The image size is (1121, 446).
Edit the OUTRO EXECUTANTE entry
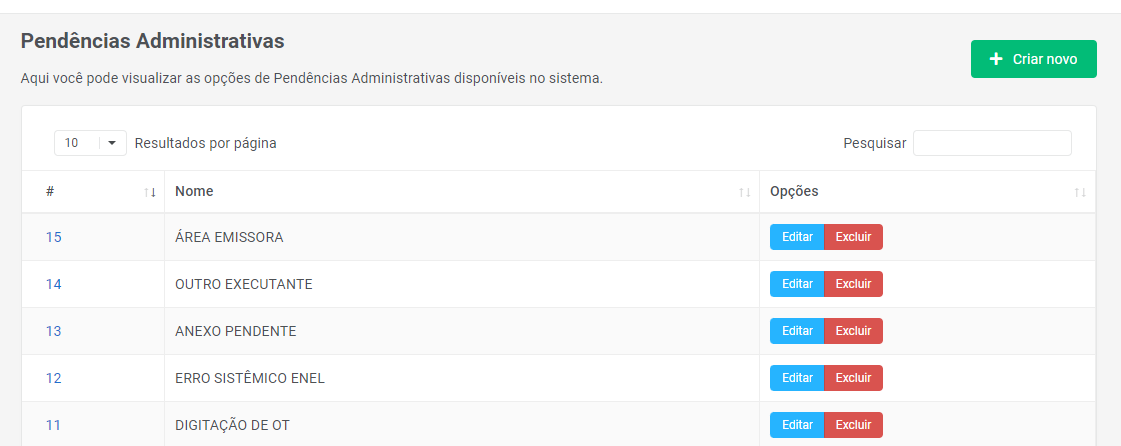[797, 284]
